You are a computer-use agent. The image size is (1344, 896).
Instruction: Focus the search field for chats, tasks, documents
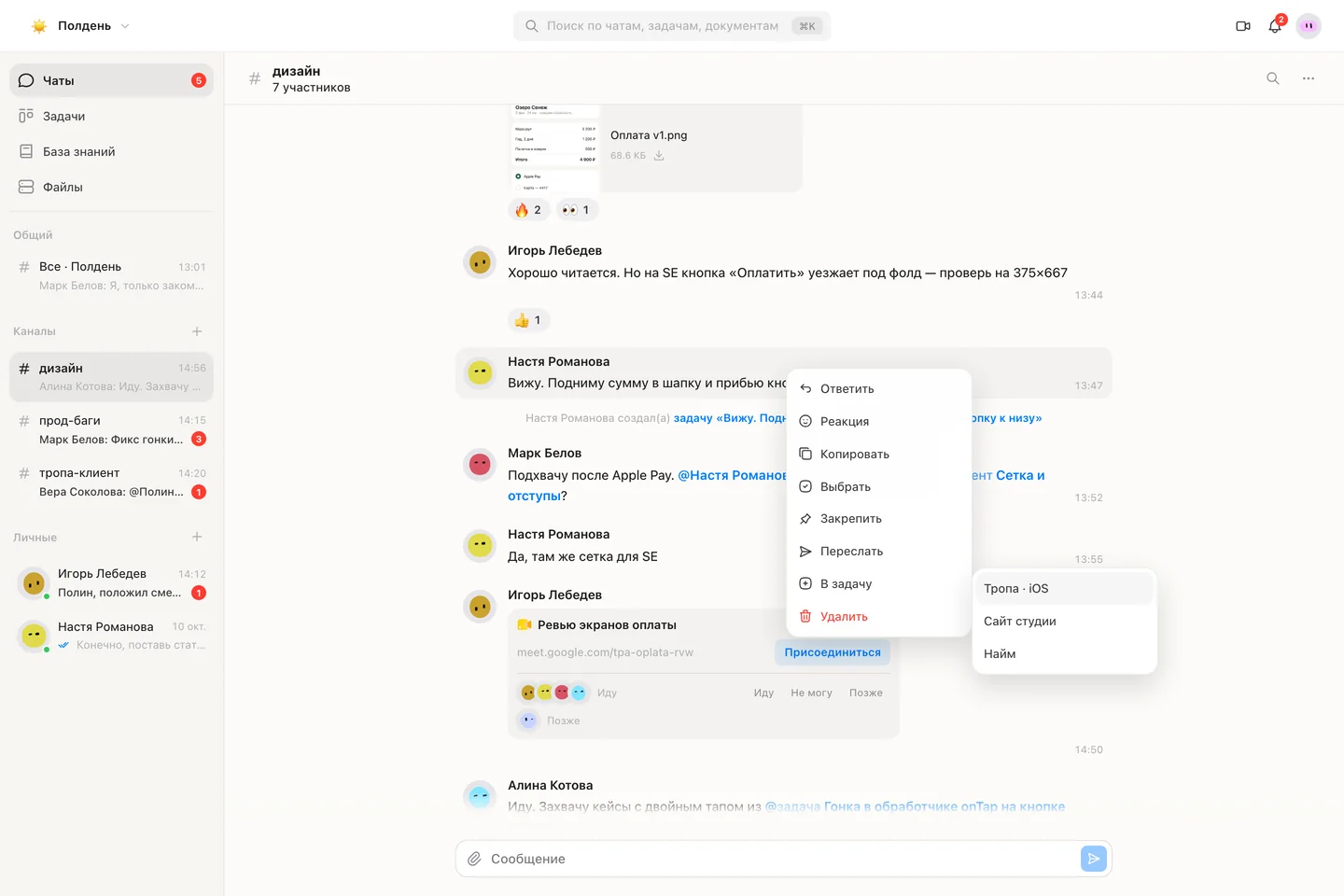click(x=672, y=26)
